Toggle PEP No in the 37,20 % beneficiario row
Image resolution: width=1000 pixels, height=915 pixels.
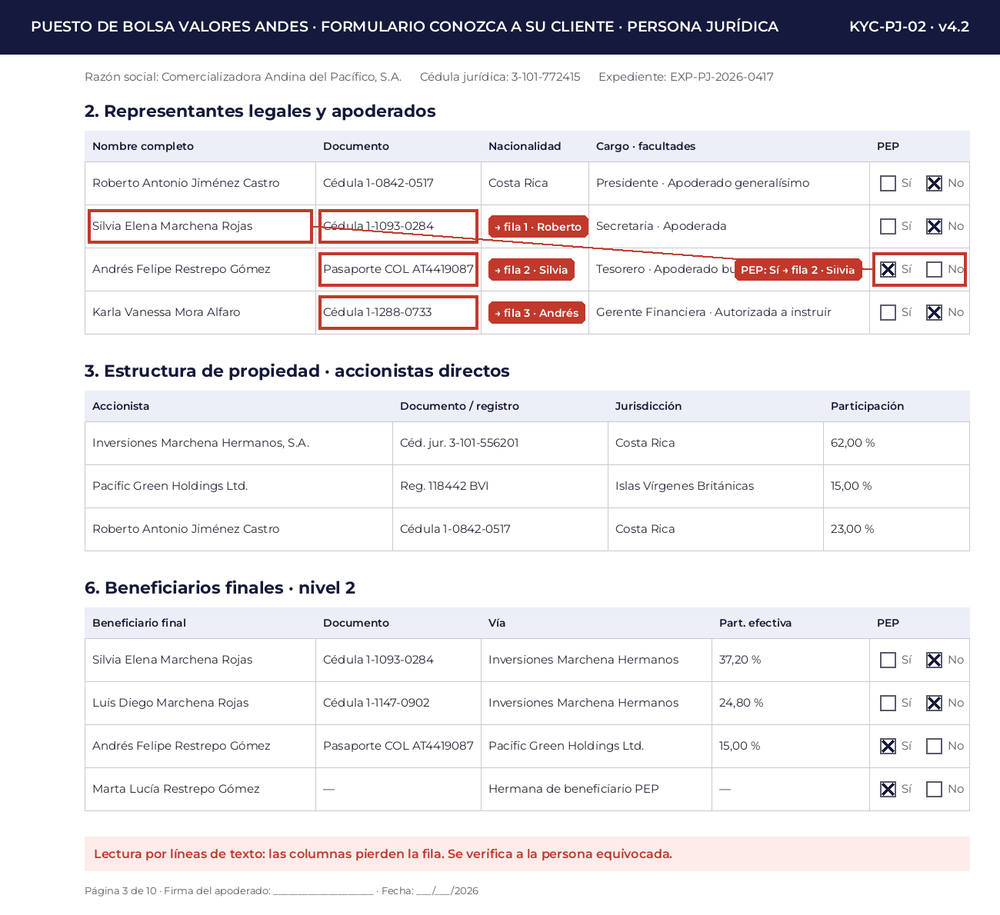coord(934,660)
